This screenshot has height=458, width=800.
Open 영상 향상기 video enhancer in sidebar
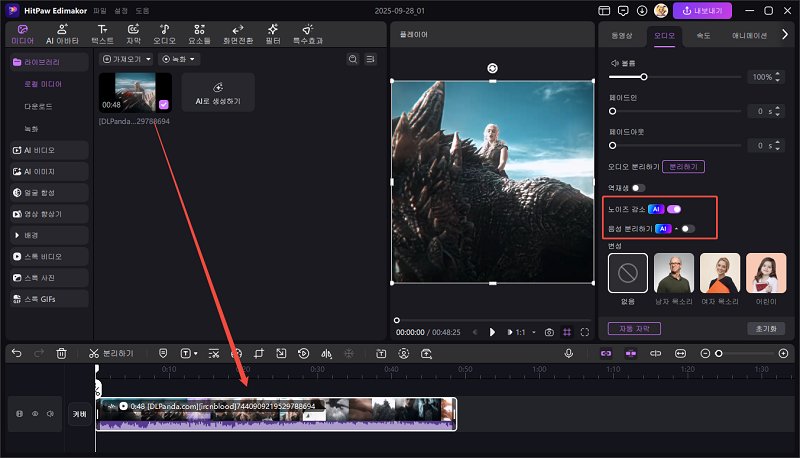(x=49, y=214)
